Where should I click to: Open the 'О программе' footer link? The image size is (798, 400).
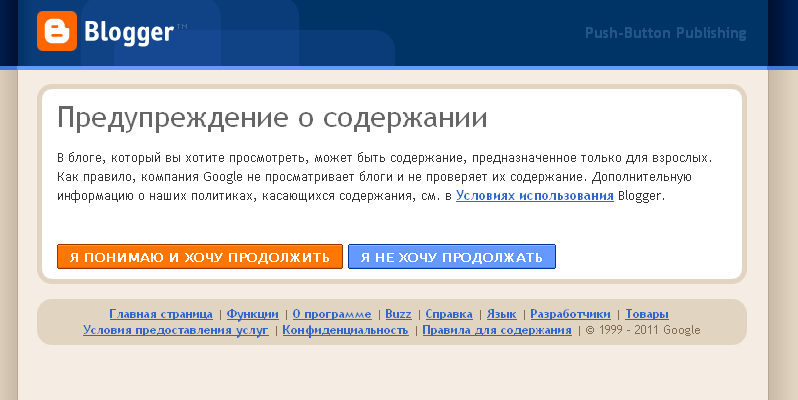point(332,314)
